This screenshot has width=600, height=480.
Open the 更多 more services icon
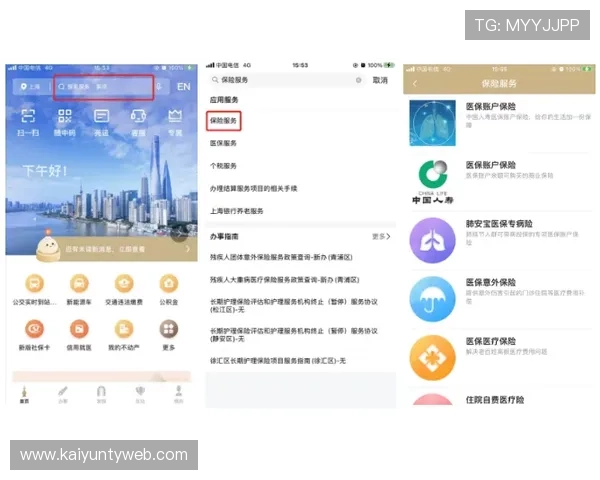(x=169, y=329)
